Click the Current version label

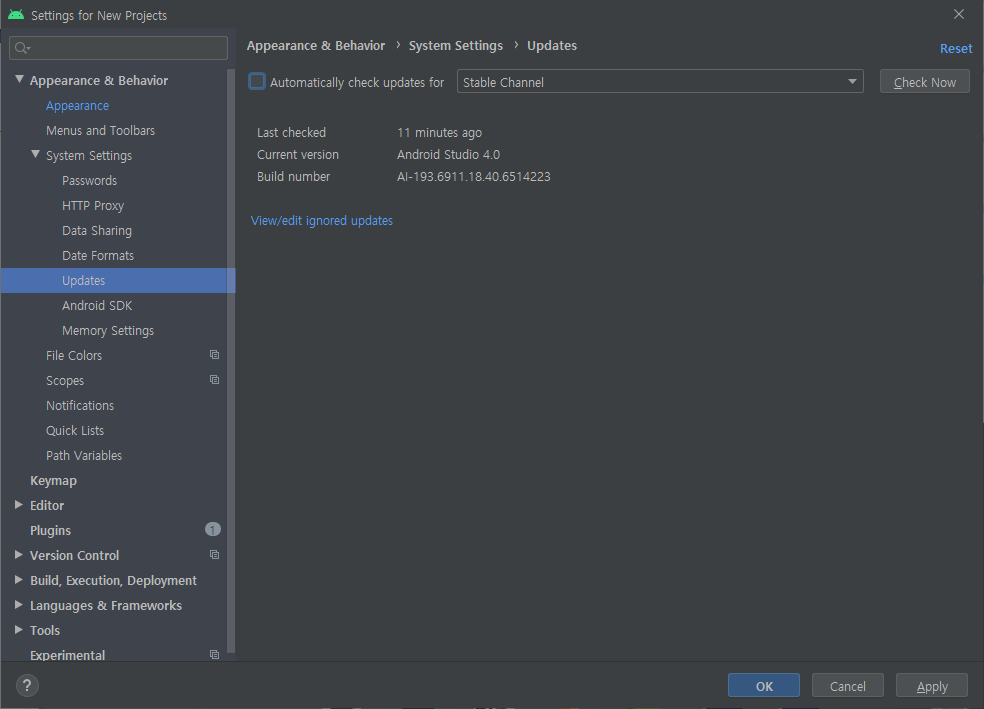[297, 154]
